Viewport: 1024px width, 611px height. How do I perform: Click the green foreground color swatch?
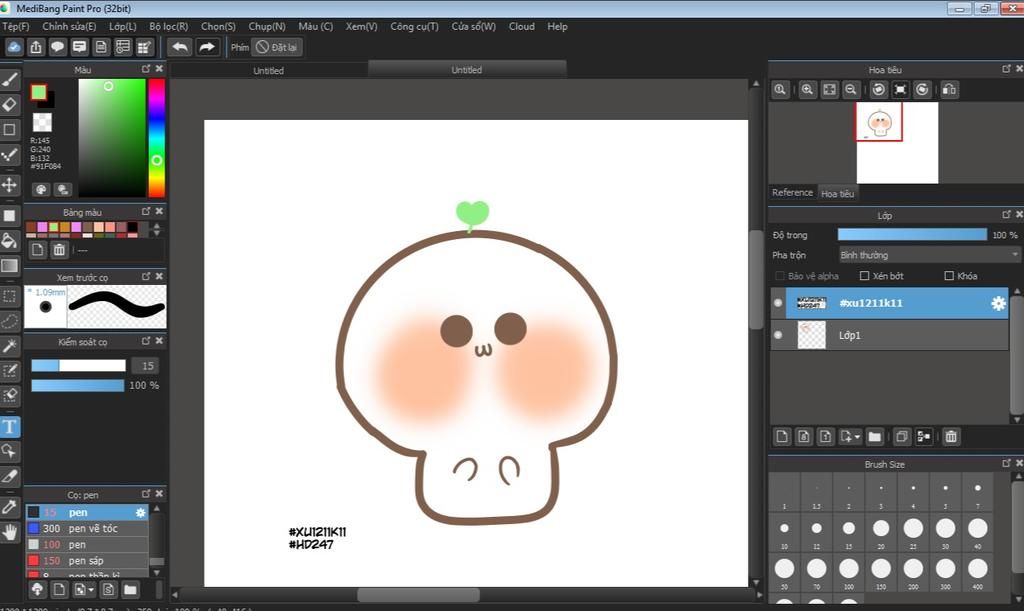click(x=39, y=93)
